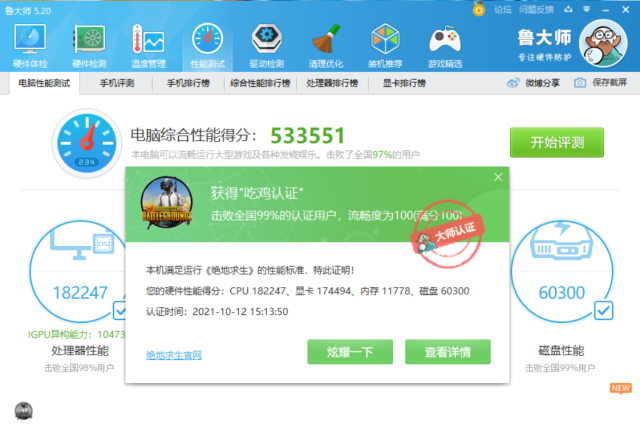640x428 pixels.
Task: Click the small round avatar at bottom left
Action: 24,411
